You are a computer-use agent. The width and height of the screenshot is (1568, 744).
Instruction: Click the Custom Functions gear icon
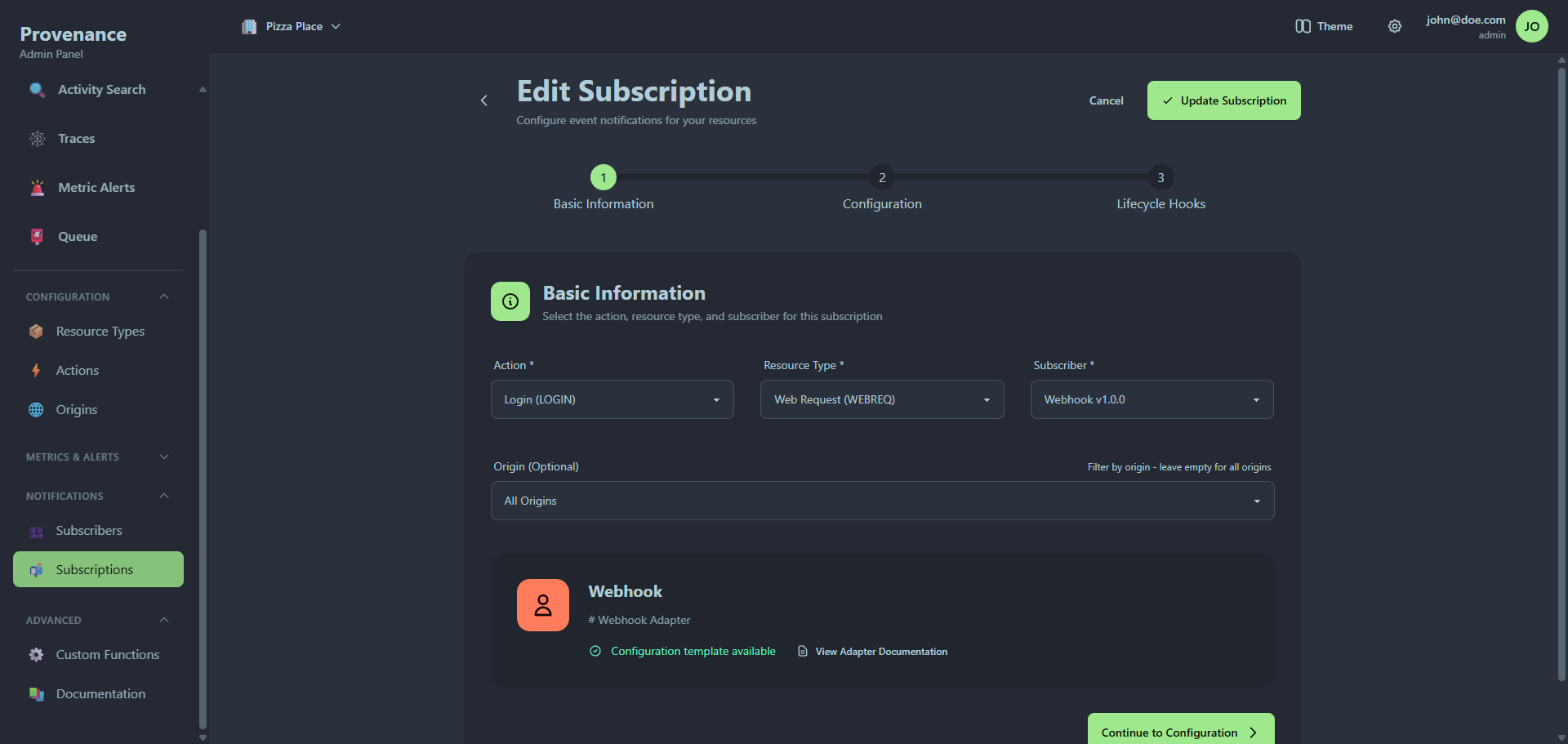36,654
